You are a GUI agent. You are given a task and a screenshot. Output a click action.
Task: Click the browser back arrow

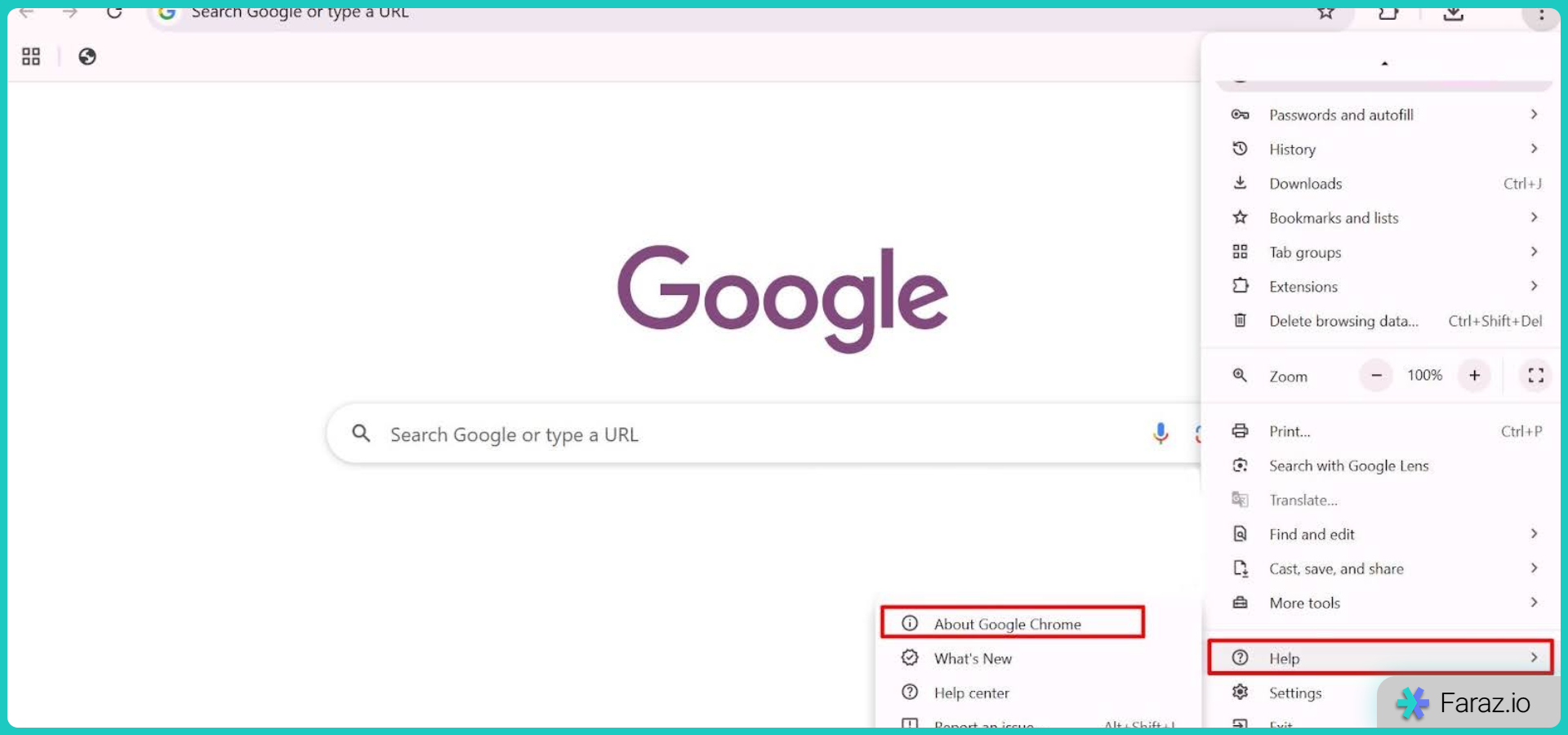point(26,12)
